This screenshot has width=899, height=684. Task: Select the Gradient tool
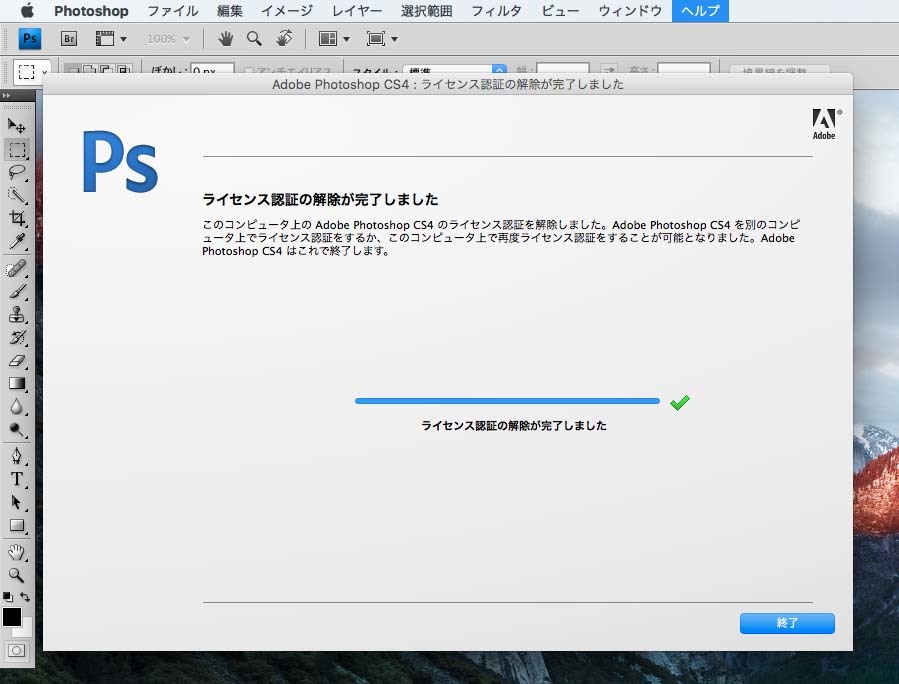pyautogui.click(x=16, y=384)
